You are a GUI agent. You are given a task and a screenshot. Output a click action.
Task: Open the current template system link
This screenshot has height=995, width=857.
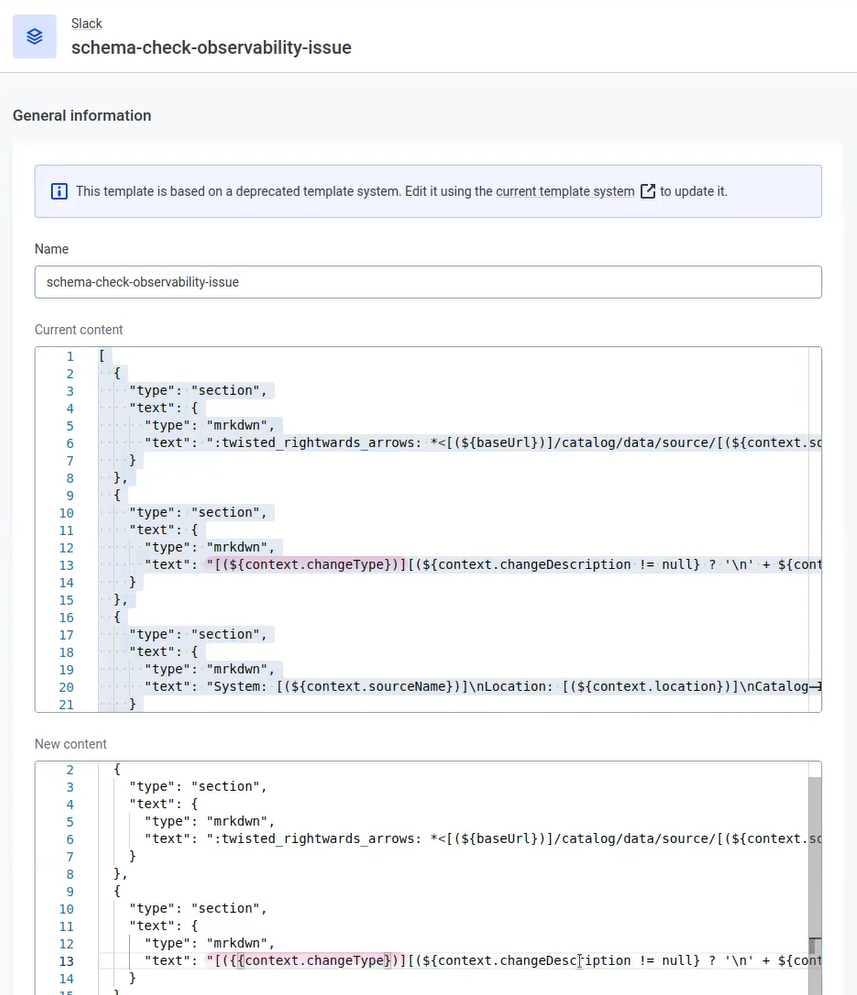565,191
